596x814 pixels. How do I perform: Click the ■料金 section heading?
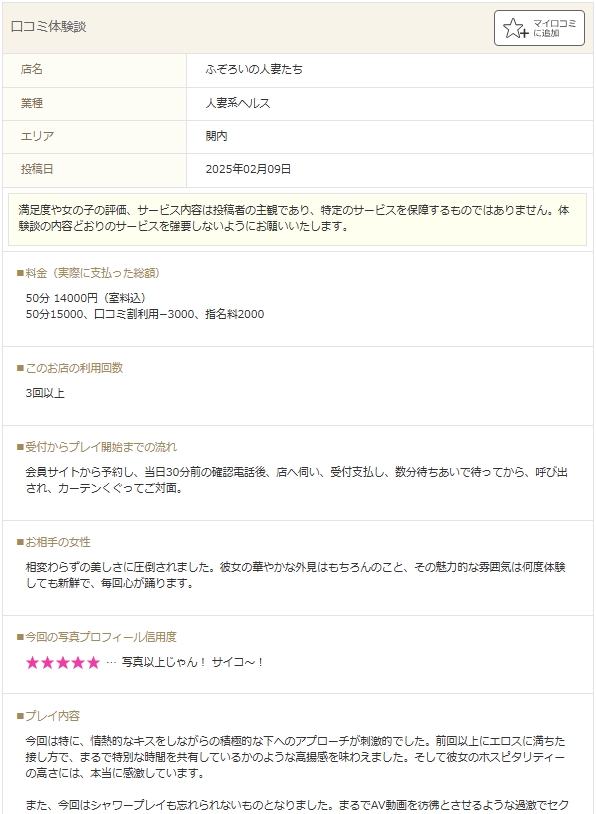coord(88,273)
